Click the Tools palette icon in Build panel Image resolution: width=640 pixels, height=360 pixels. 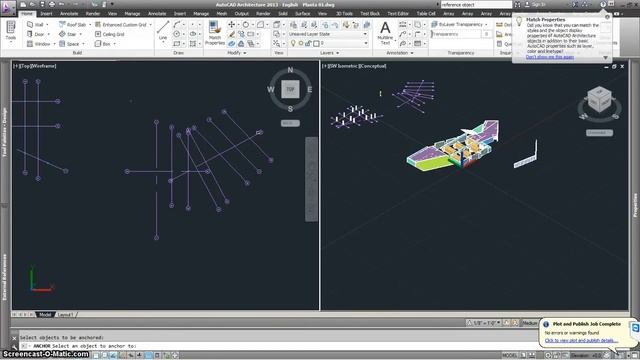pyautogui.click(x=11, y=31)
